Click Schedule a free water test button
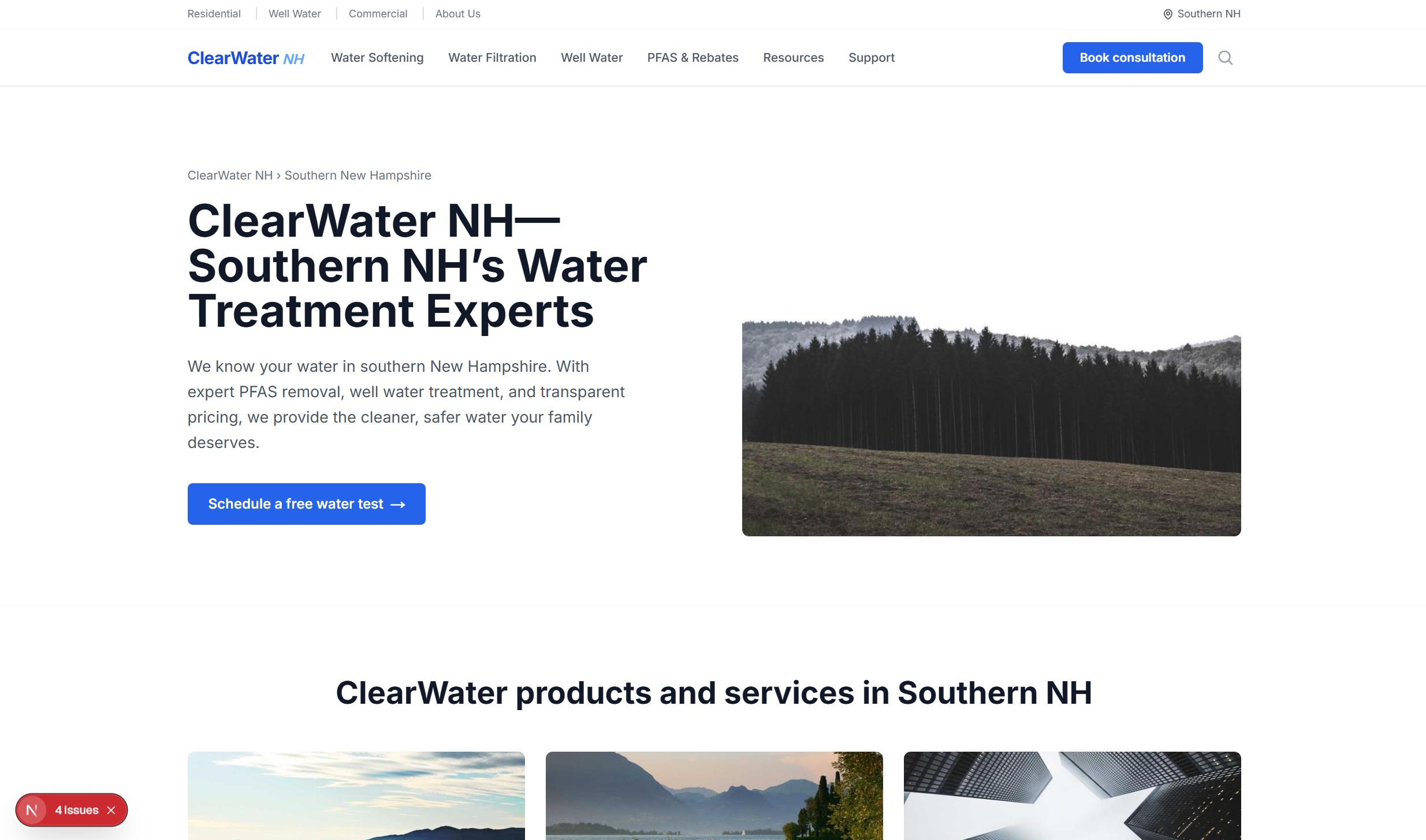 pyautogui.click(x=306, y=504)
